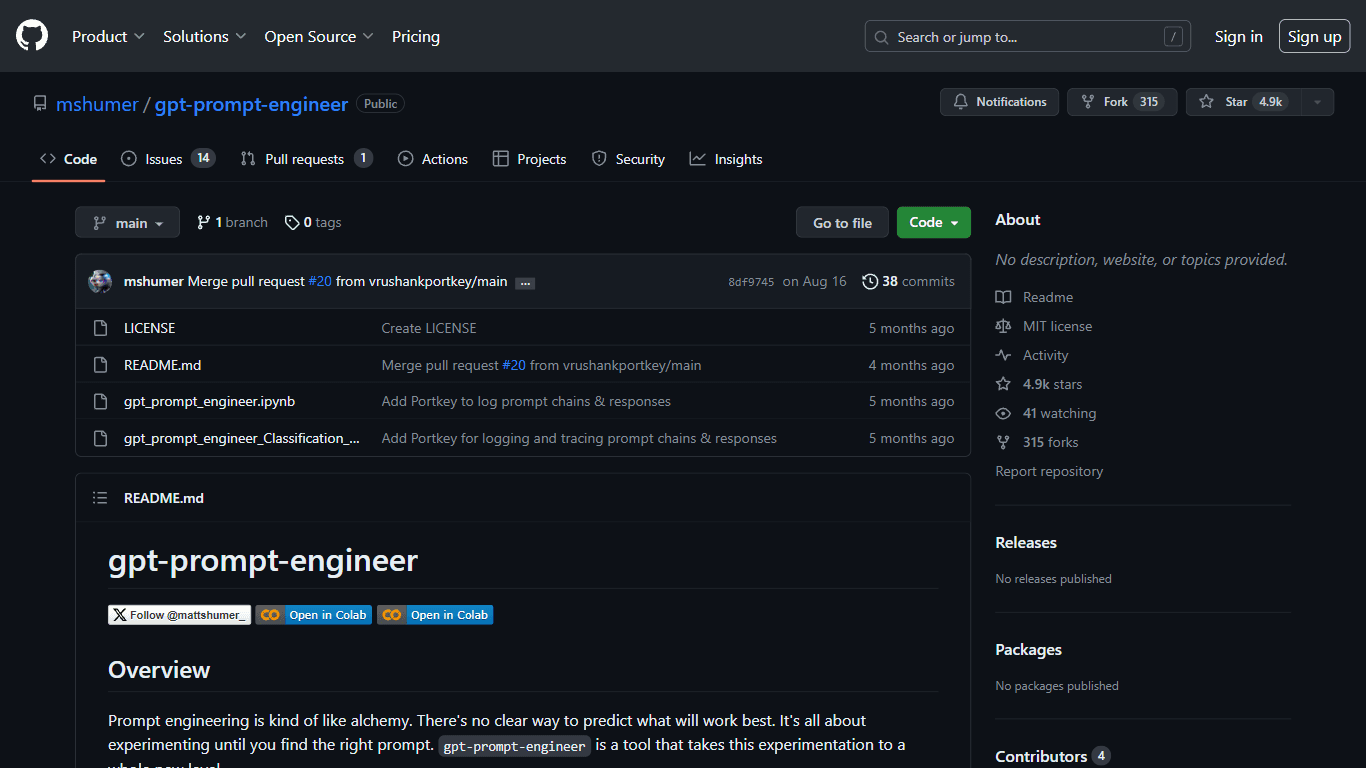This screenshot has height=768, width=1366.
Task: Click the GitHub logo icon
Action: pos(32,36)
